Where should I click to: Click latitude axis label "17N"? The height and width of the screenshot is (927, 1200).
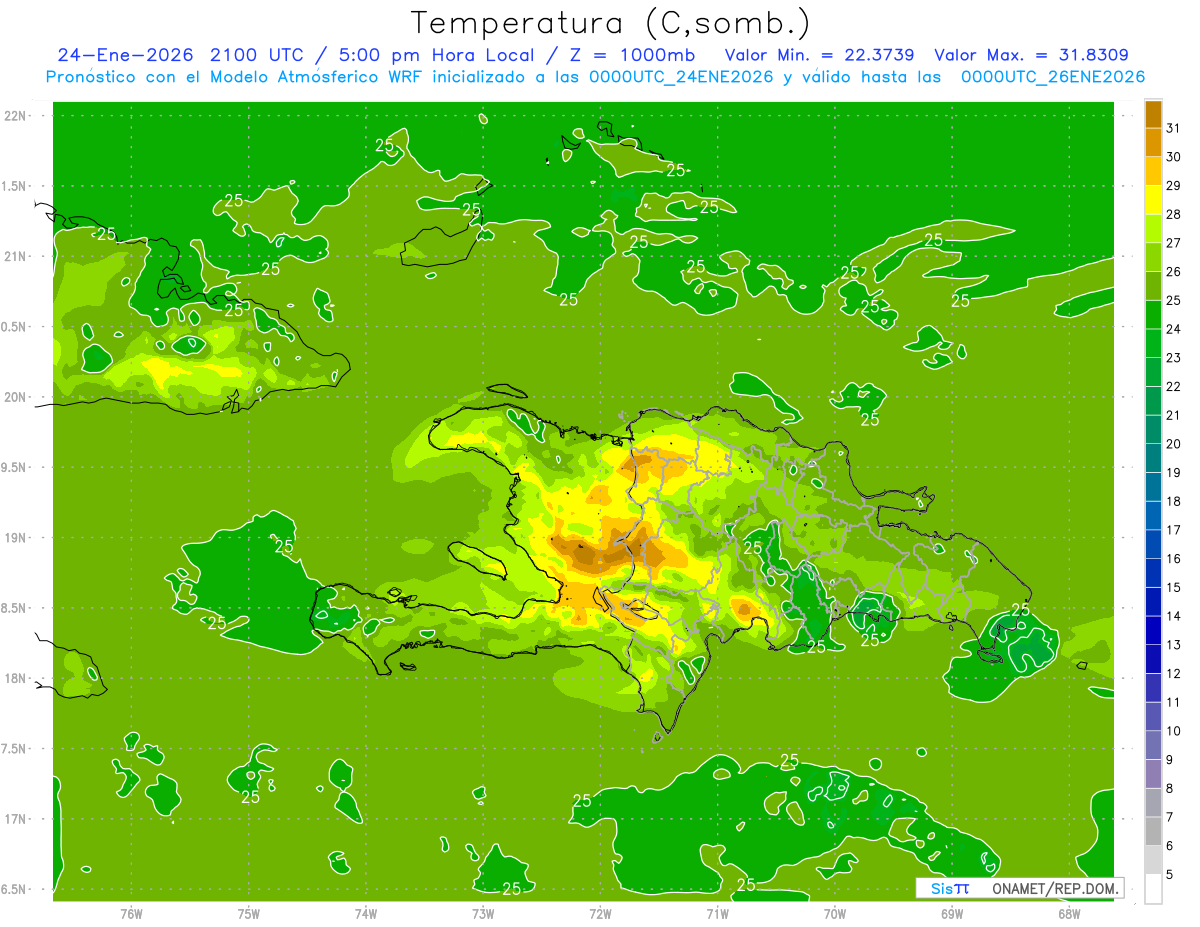(x=17, y=820)
